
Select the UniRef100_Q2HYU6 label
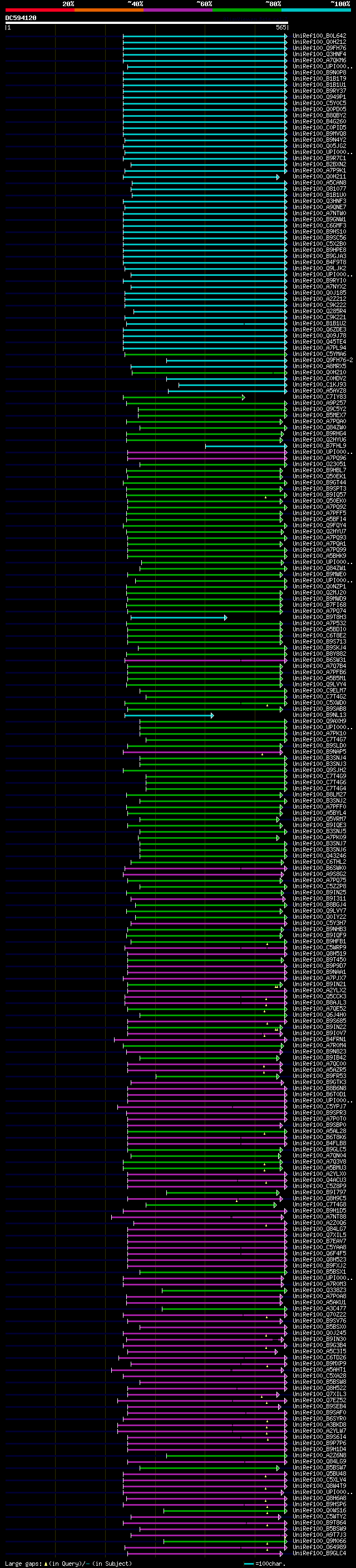click(x=319, y=440)
